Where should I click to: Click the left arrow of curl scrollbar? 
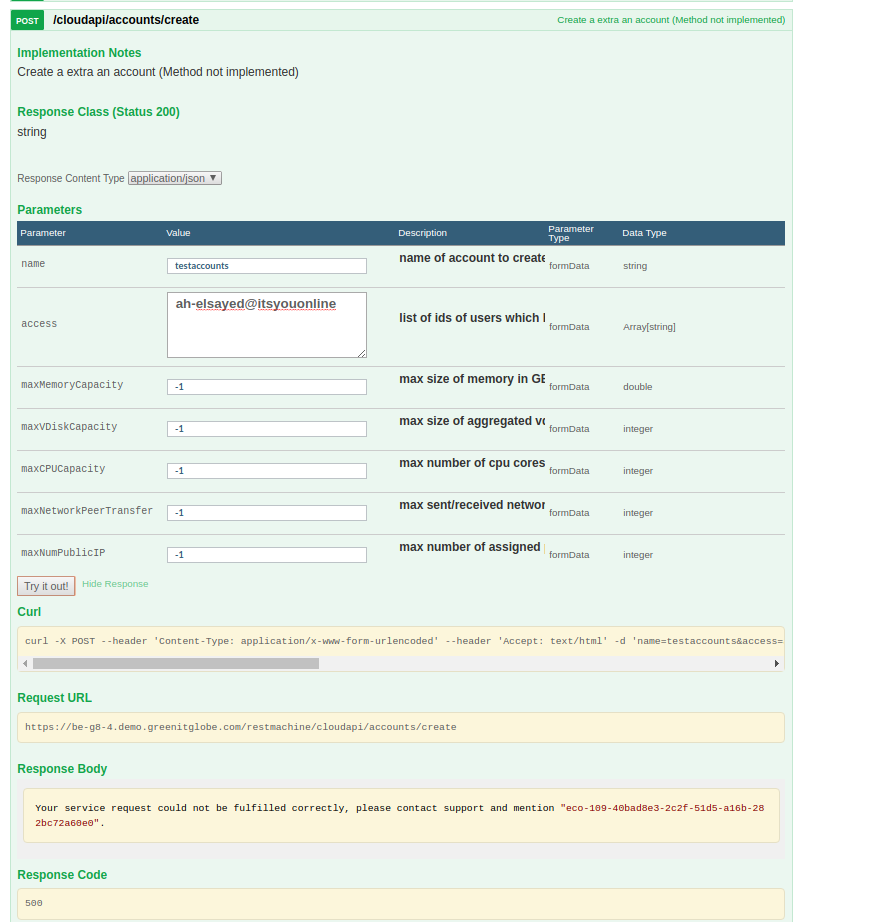pyautogui.click(x=24, y=662)
